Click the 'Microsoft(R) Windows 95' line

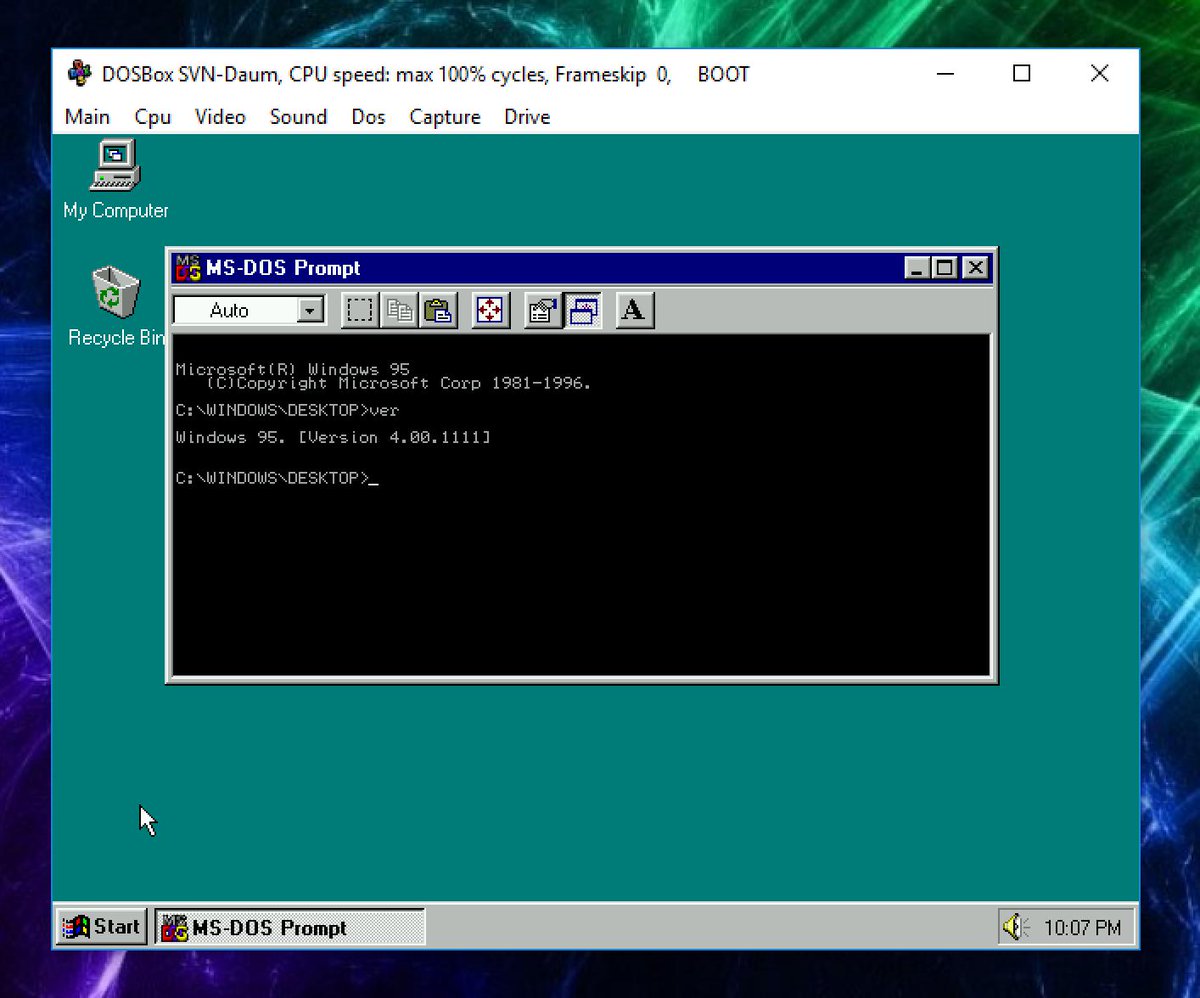tap(292, 369)
